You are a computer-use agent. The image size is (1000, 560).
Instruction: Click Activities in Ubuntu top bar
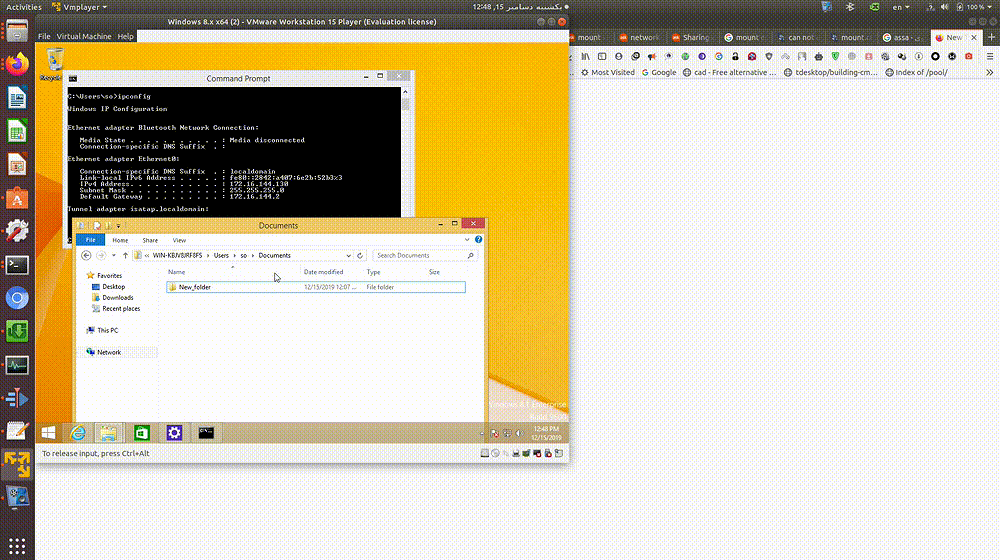click(24, 7)
